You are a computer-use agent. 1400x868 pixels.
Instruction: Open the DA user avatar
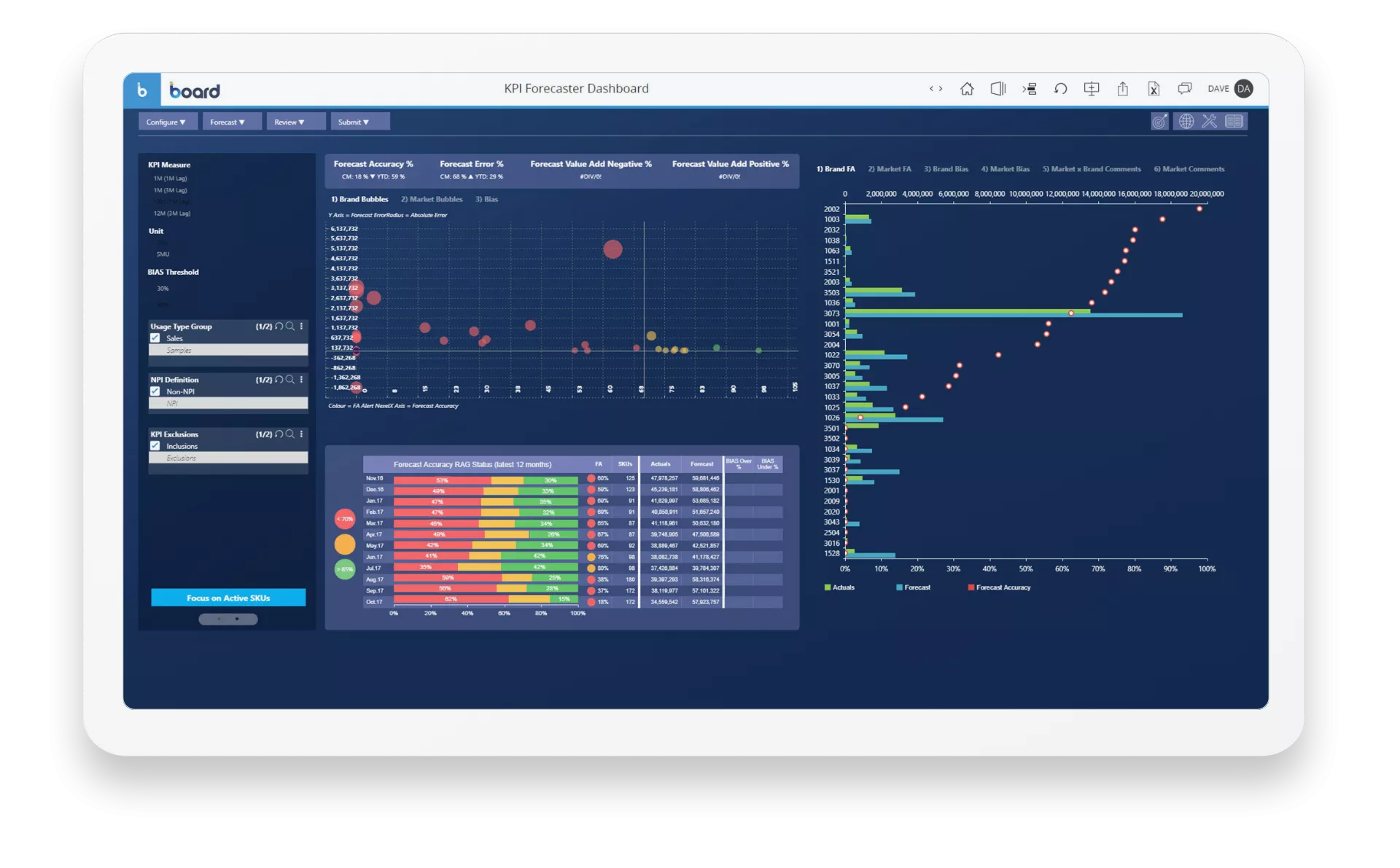point(1244,89)
